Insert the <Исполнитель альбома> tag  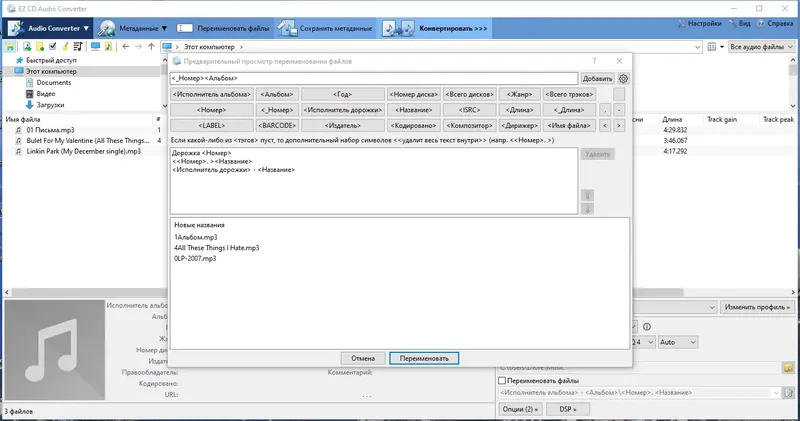[x=212, y=94]
